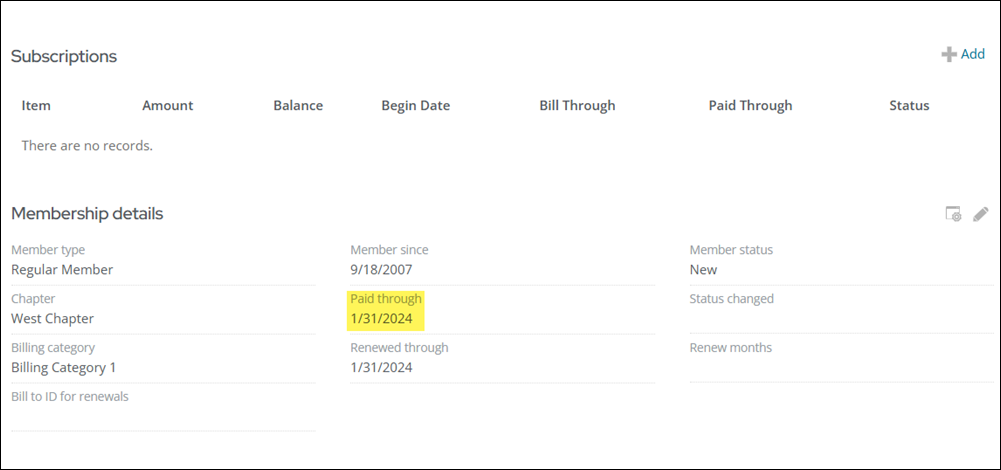Click the empty Renew months field
Image resolution: width=1001 pixels, height=470 pixels.
tap(840, 368)
